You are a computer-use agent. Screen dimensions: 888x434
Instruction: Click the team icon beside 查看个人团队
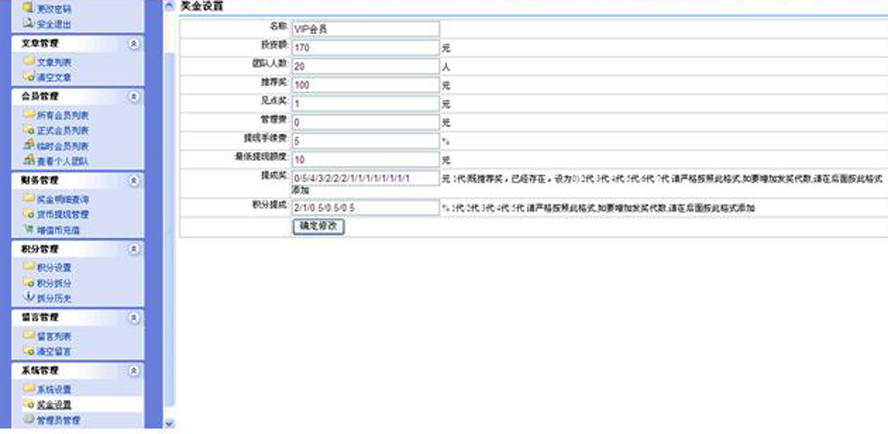pyautogui.click(x=29, y=160)
